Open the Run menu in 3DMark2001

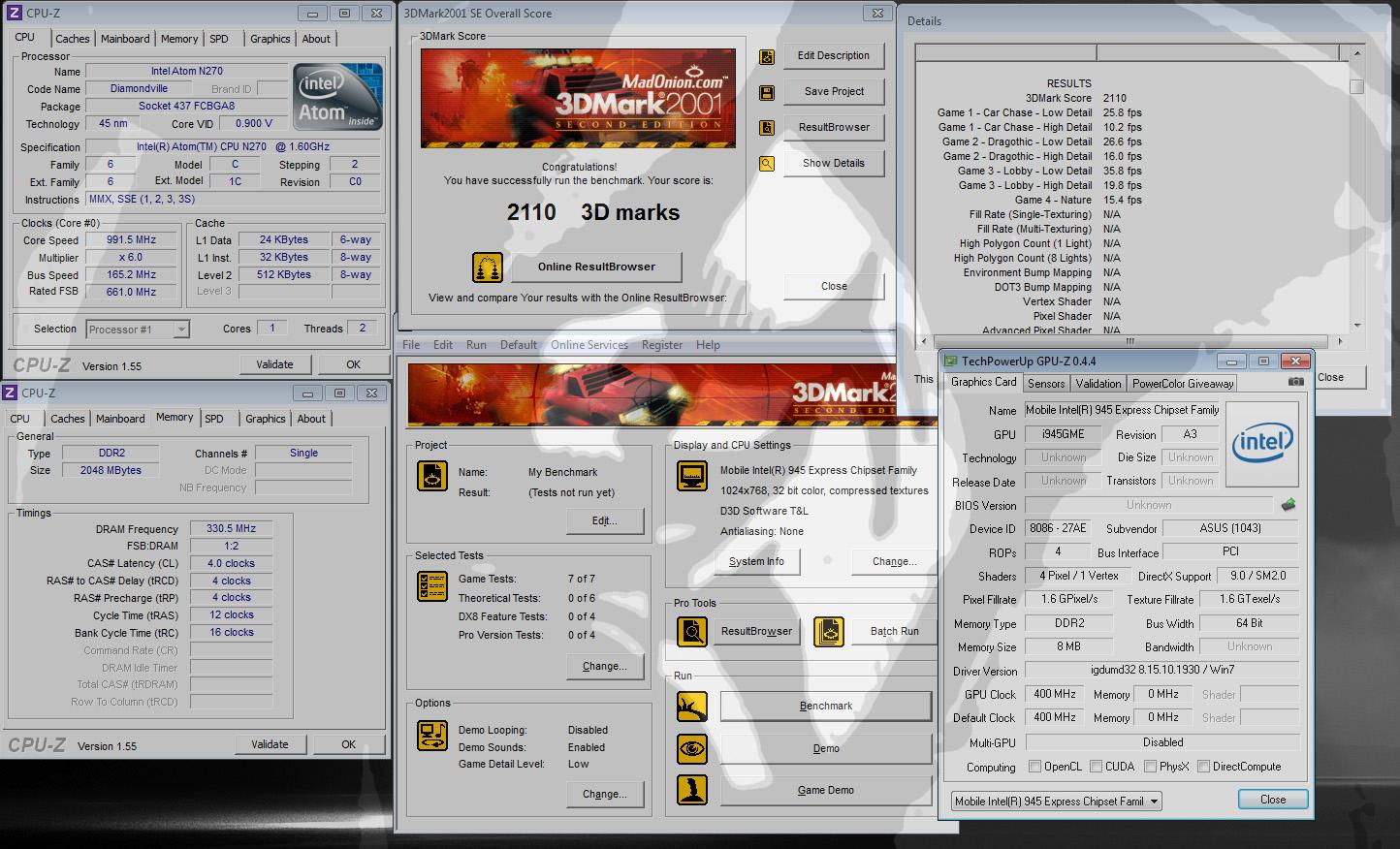(476, 345)
